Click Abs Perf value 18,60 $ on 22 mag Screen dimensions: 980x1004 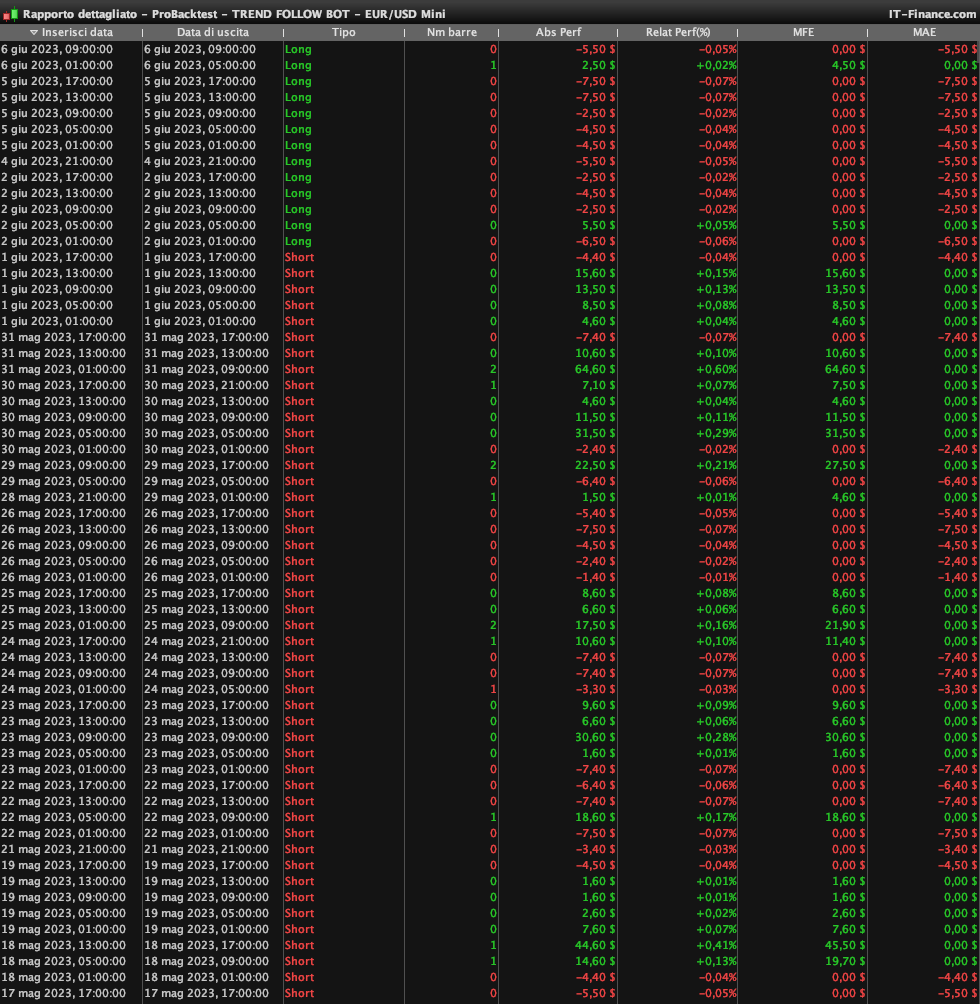click(x=595, y=818)
